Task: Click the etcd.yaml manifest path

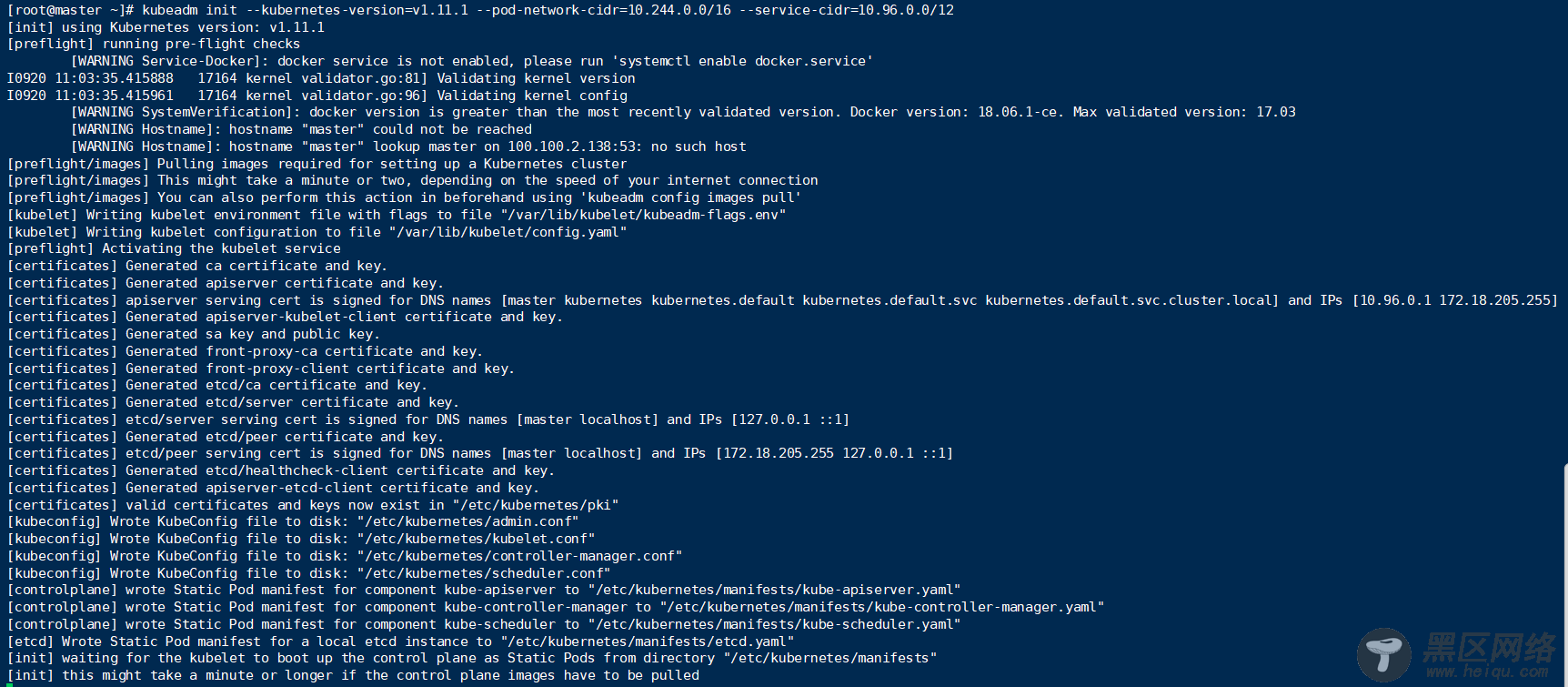Action: point(650,642)
